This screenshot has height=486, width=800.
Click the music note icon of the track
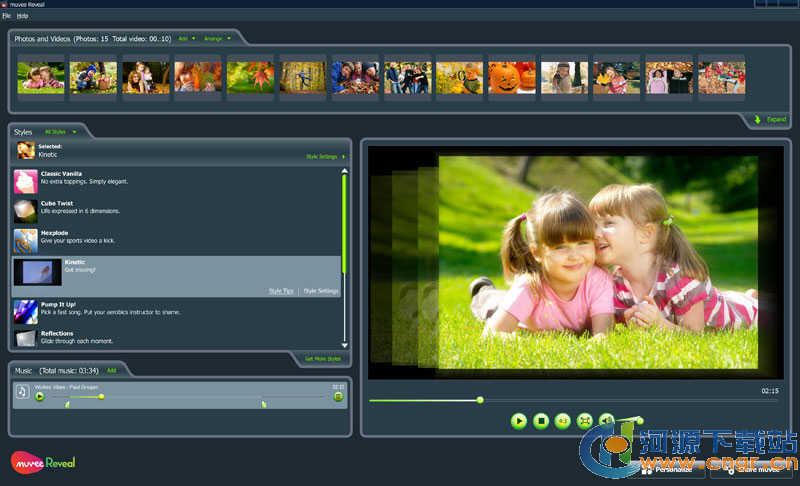[23, 392]
